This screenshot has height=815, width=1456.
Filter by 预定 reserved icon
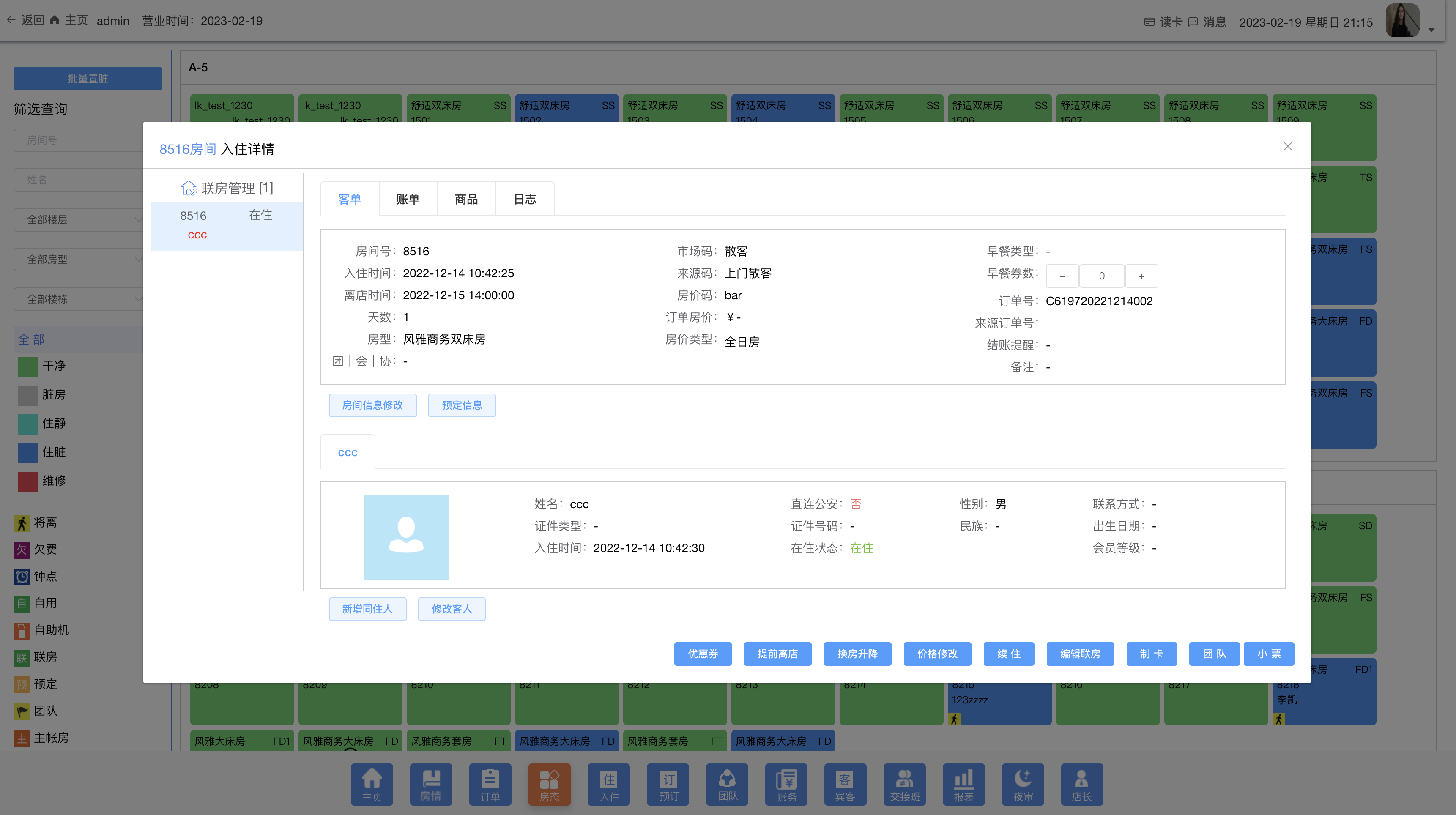coord(22,684)
